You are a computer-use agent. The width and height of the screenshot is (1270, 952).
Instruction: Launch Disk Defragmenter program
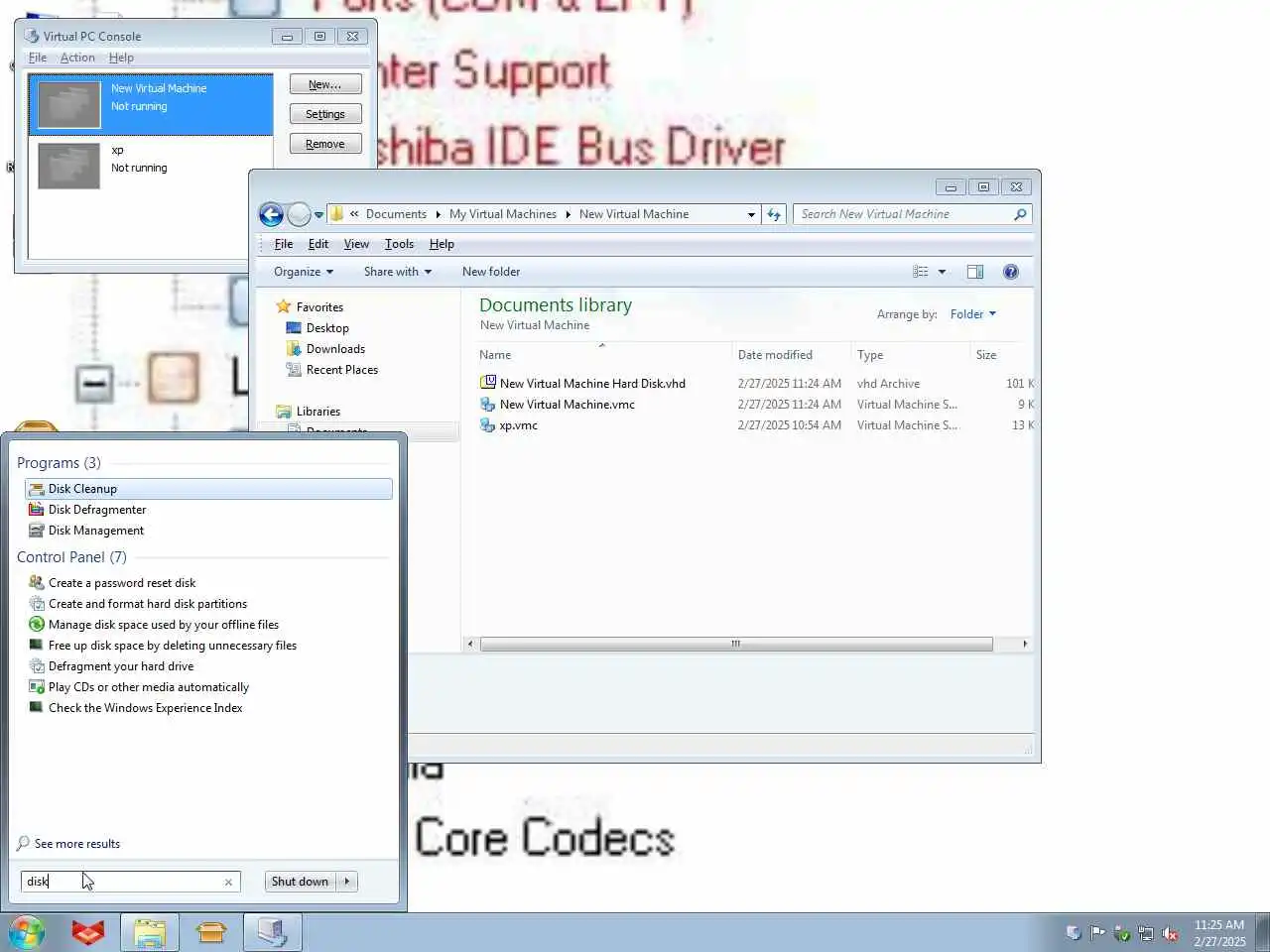[97, 510]
